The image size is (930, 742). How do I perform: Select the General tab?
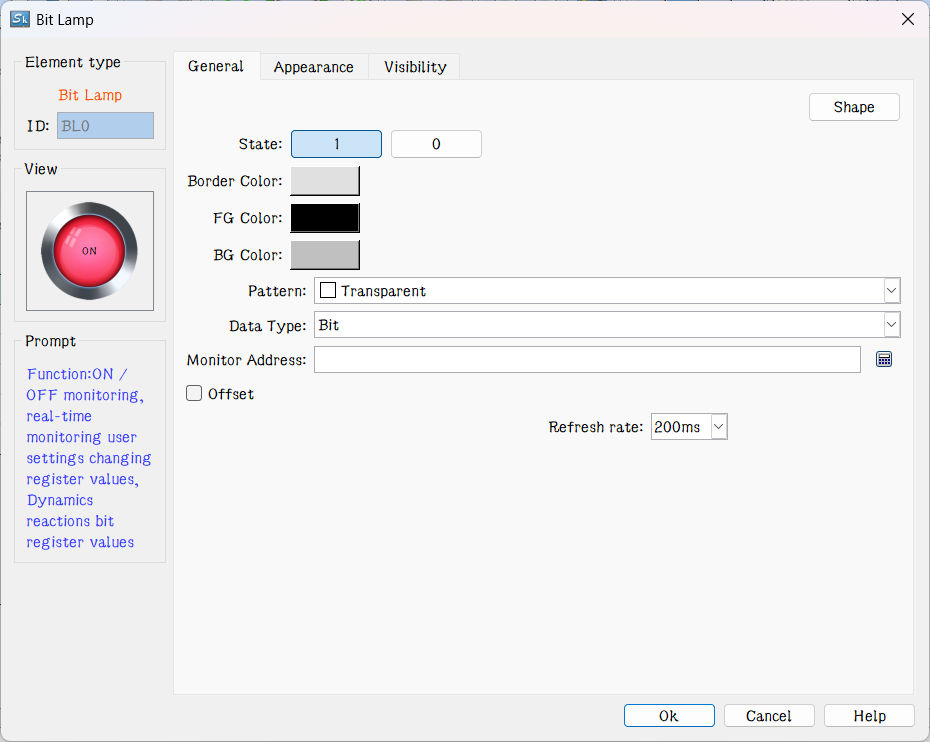click(216, 66)
